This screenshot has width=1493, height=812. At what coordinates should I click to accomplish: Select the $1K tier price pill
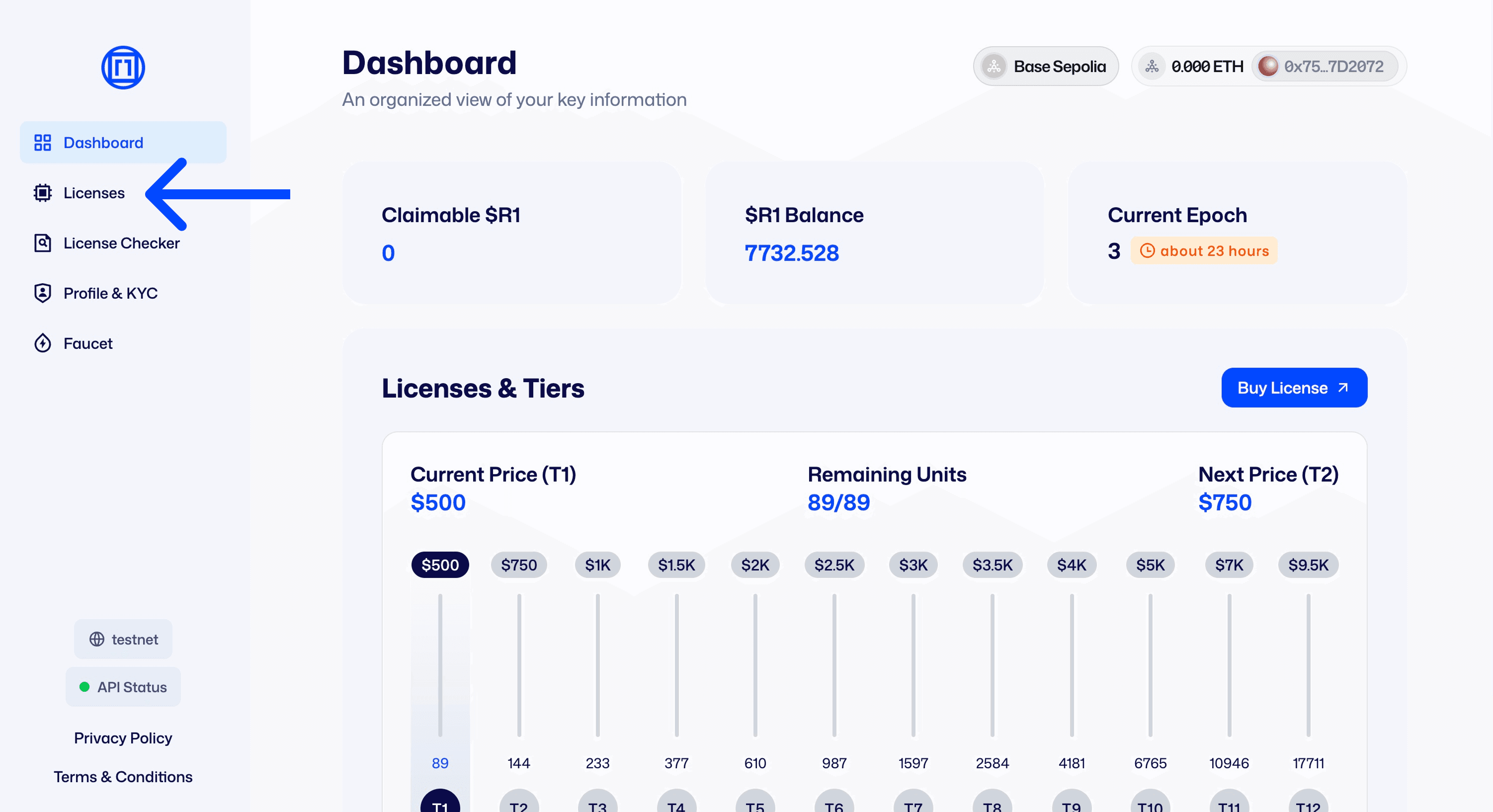597,565
